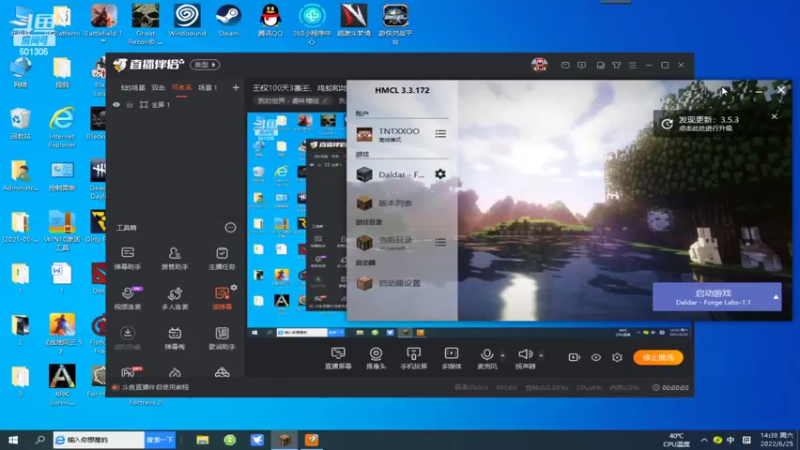Click mode pill button beside 直播伴侣 logo
This screenshot has height=450, width=800.
(x=205, y=65)
